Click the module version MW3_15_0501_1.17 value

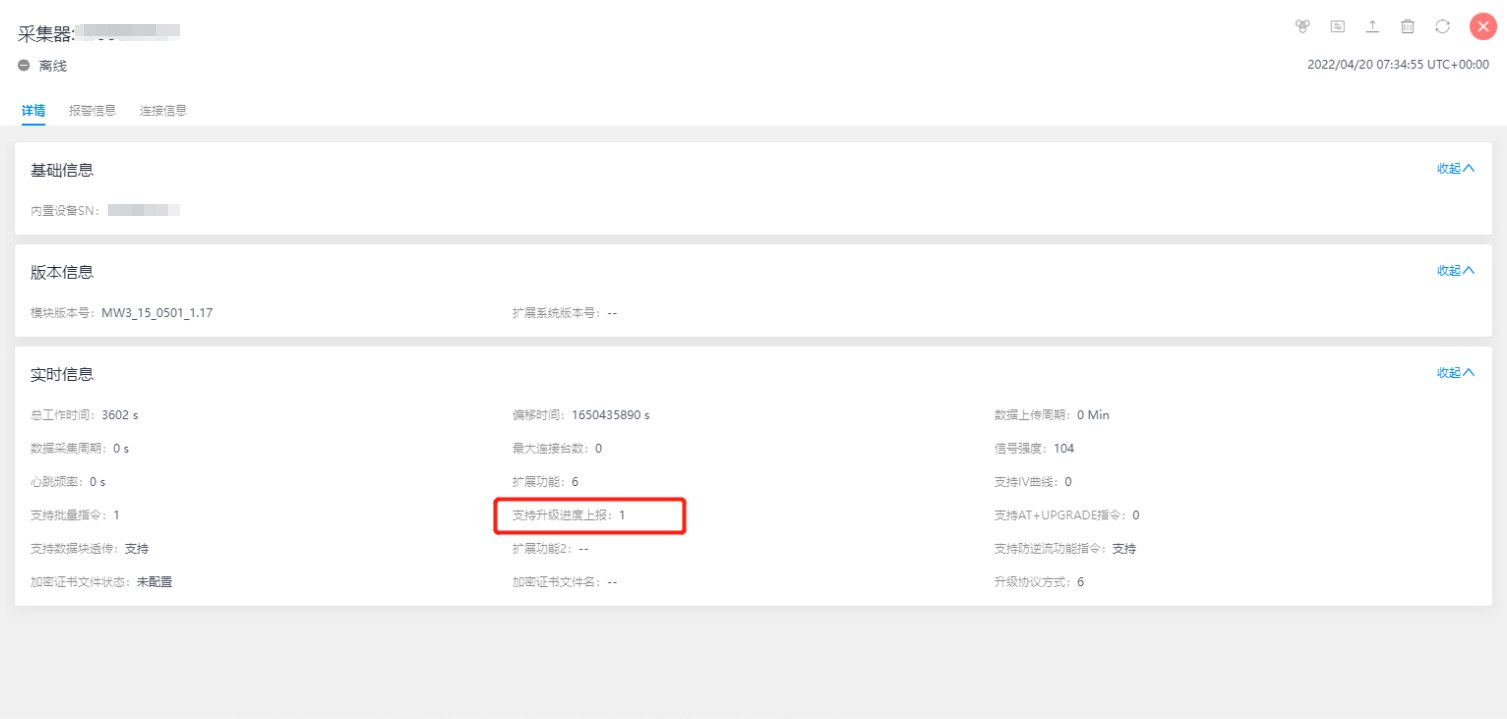157,313
